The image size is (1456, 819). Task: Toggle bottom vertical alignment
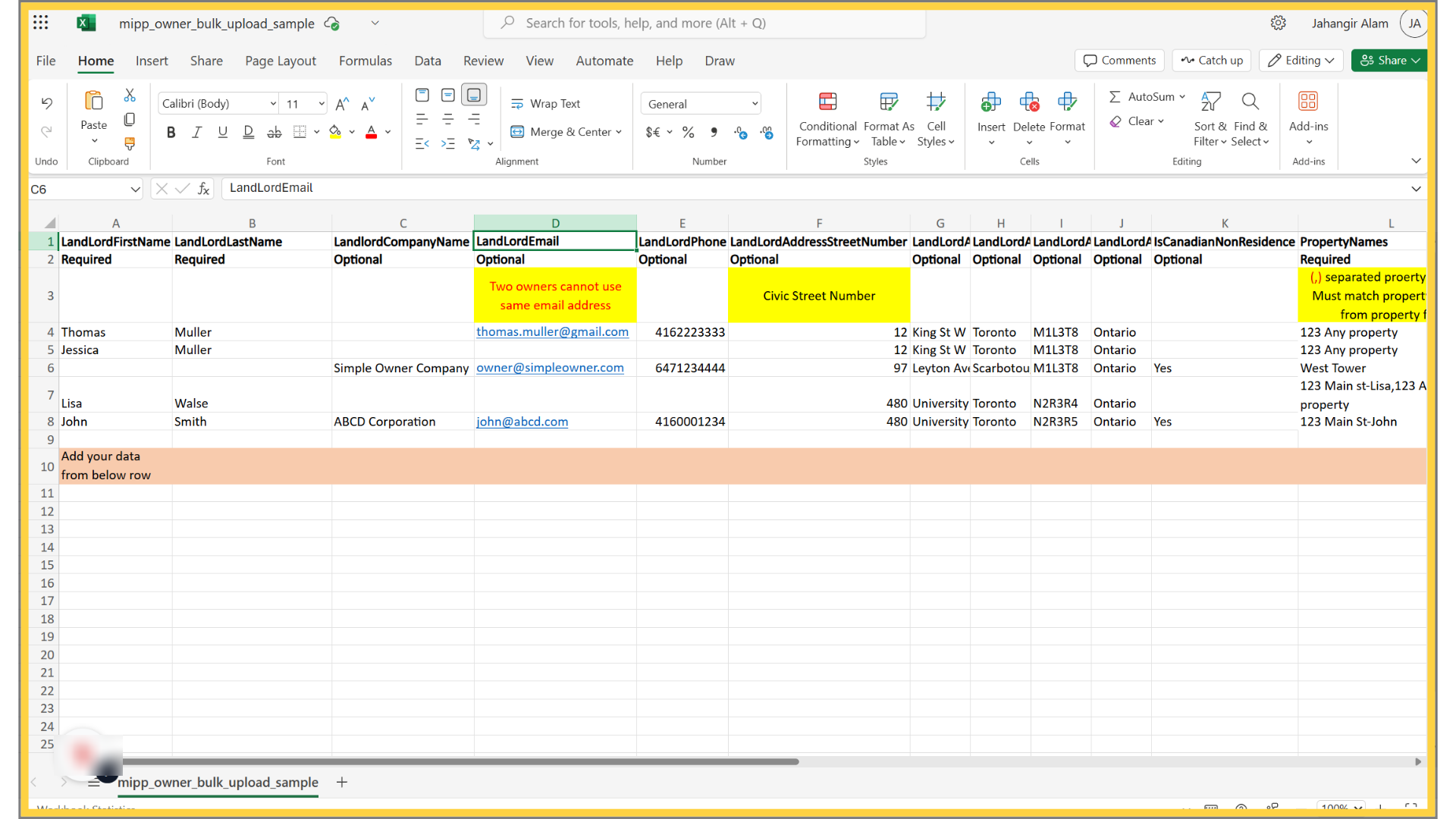pos(474,95)
